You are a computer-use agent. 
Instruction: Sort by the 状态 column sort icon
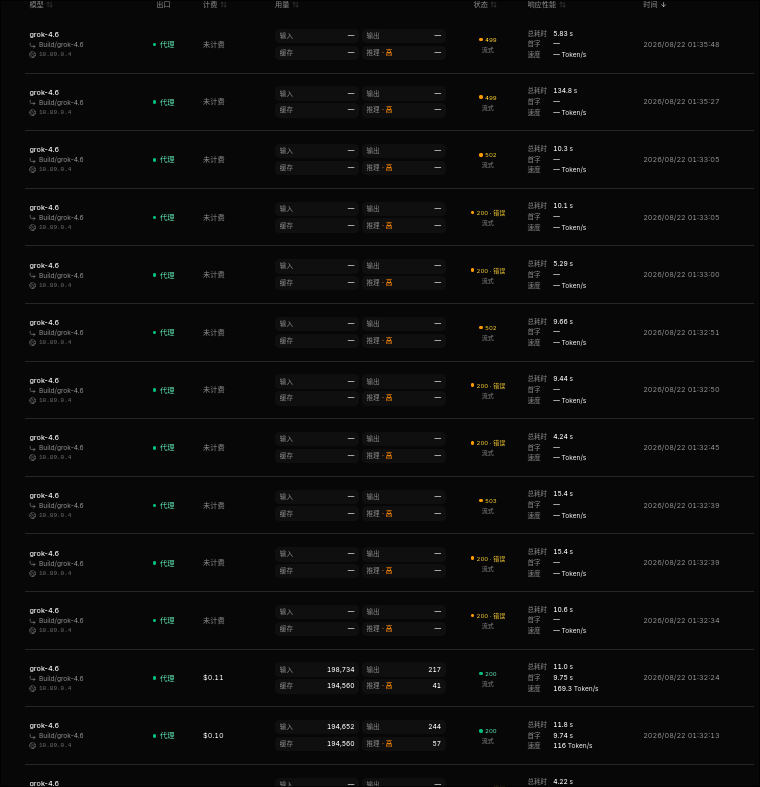click(493, 5)
